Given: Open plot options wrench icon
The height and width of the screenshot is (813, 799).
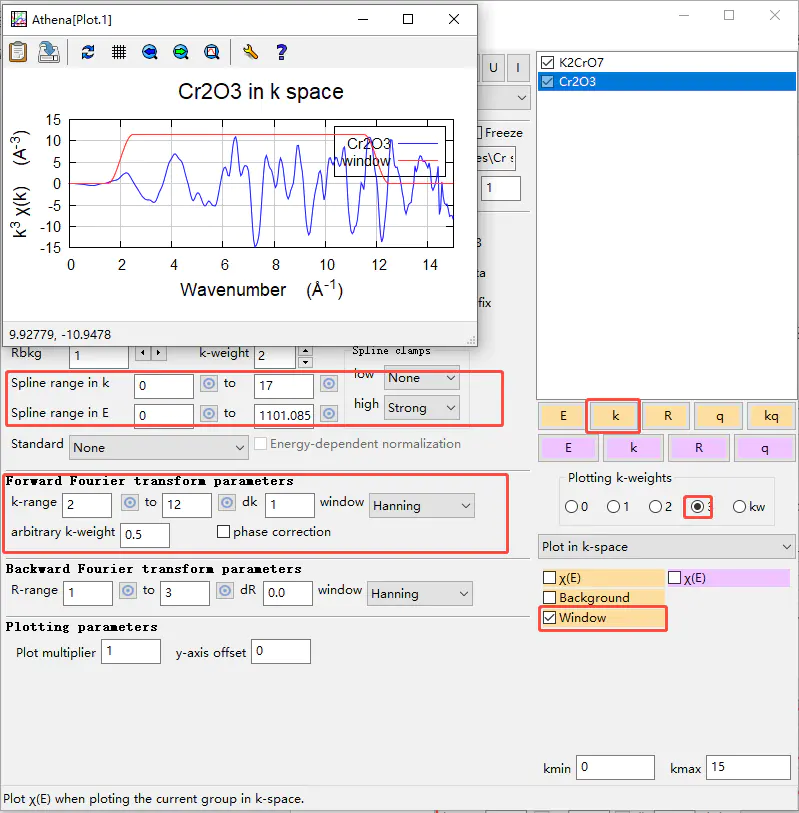Looking at the screenshot, I should point(250,52).
